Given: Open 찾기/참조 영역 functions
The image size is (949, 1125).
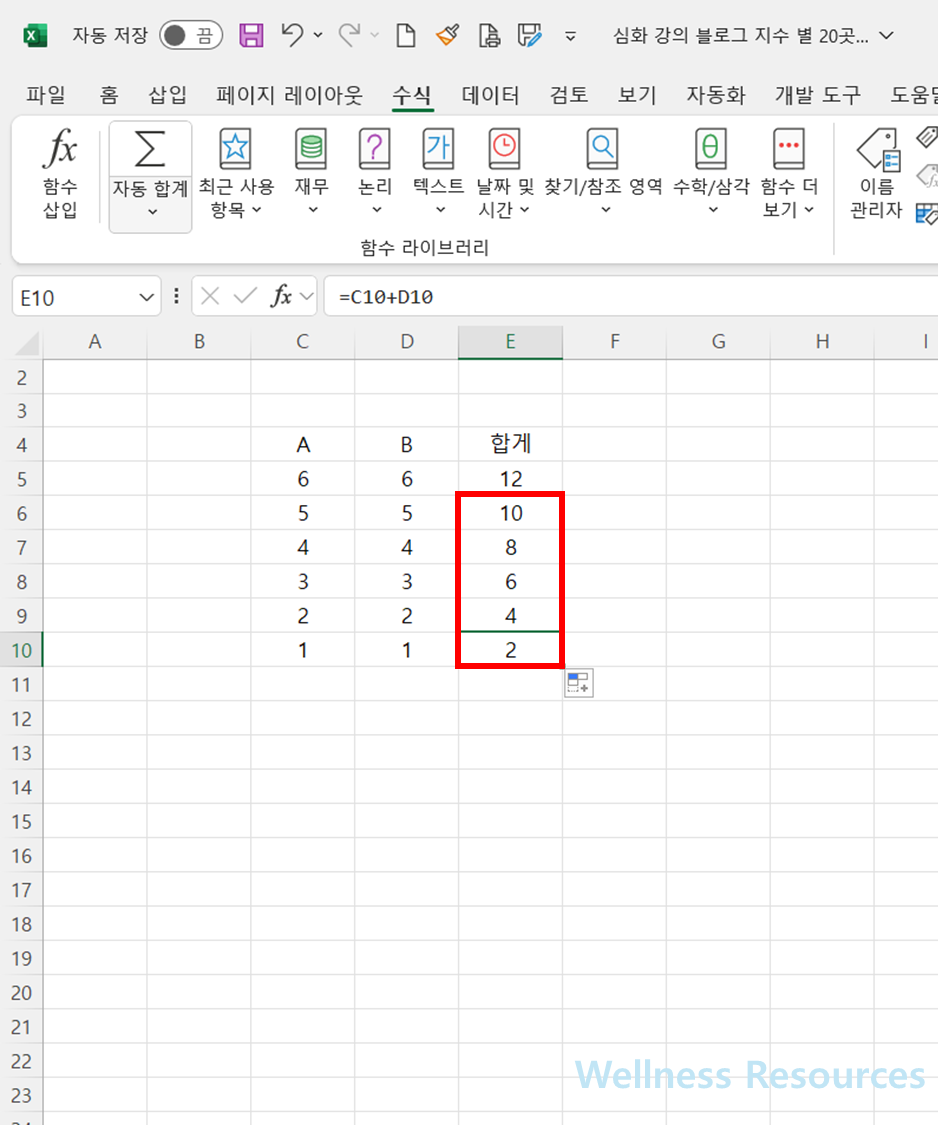Looking at the screenshot, I should coord(603,174).
